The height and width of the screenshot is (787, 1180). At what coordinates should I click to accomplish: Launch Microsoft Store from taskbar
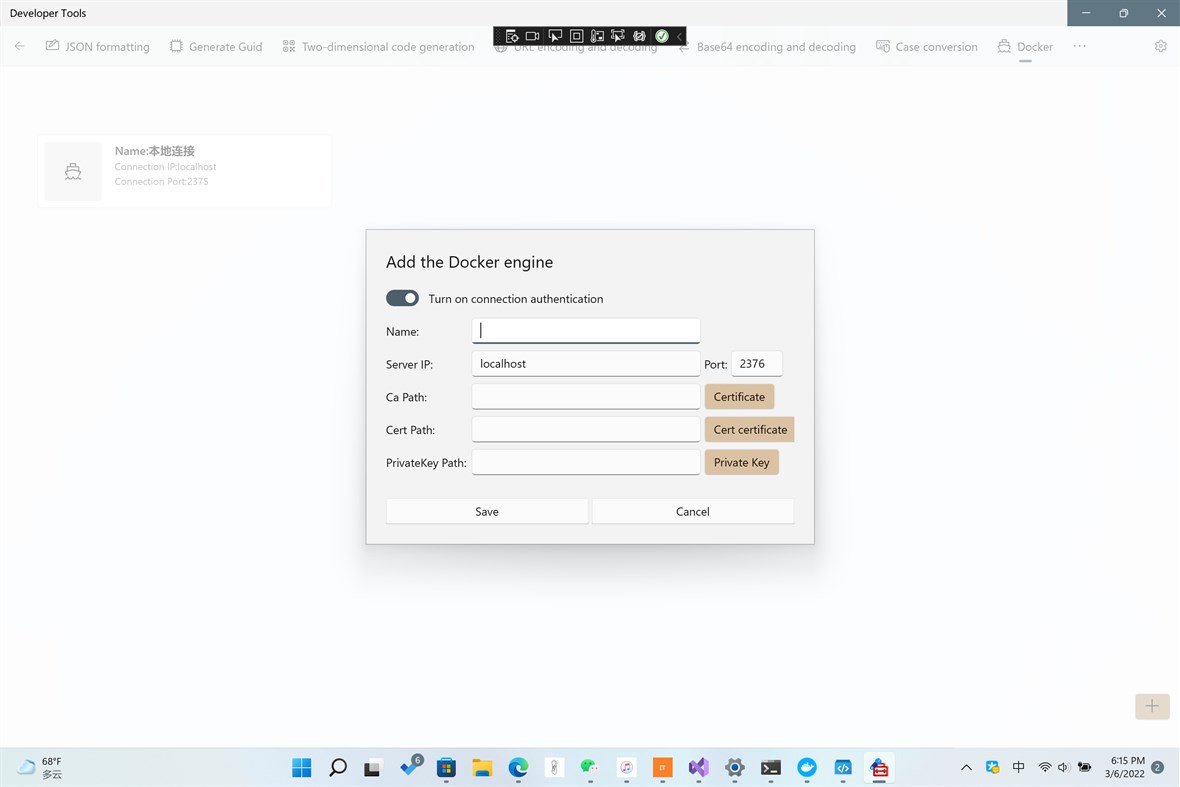coord(446,767)
